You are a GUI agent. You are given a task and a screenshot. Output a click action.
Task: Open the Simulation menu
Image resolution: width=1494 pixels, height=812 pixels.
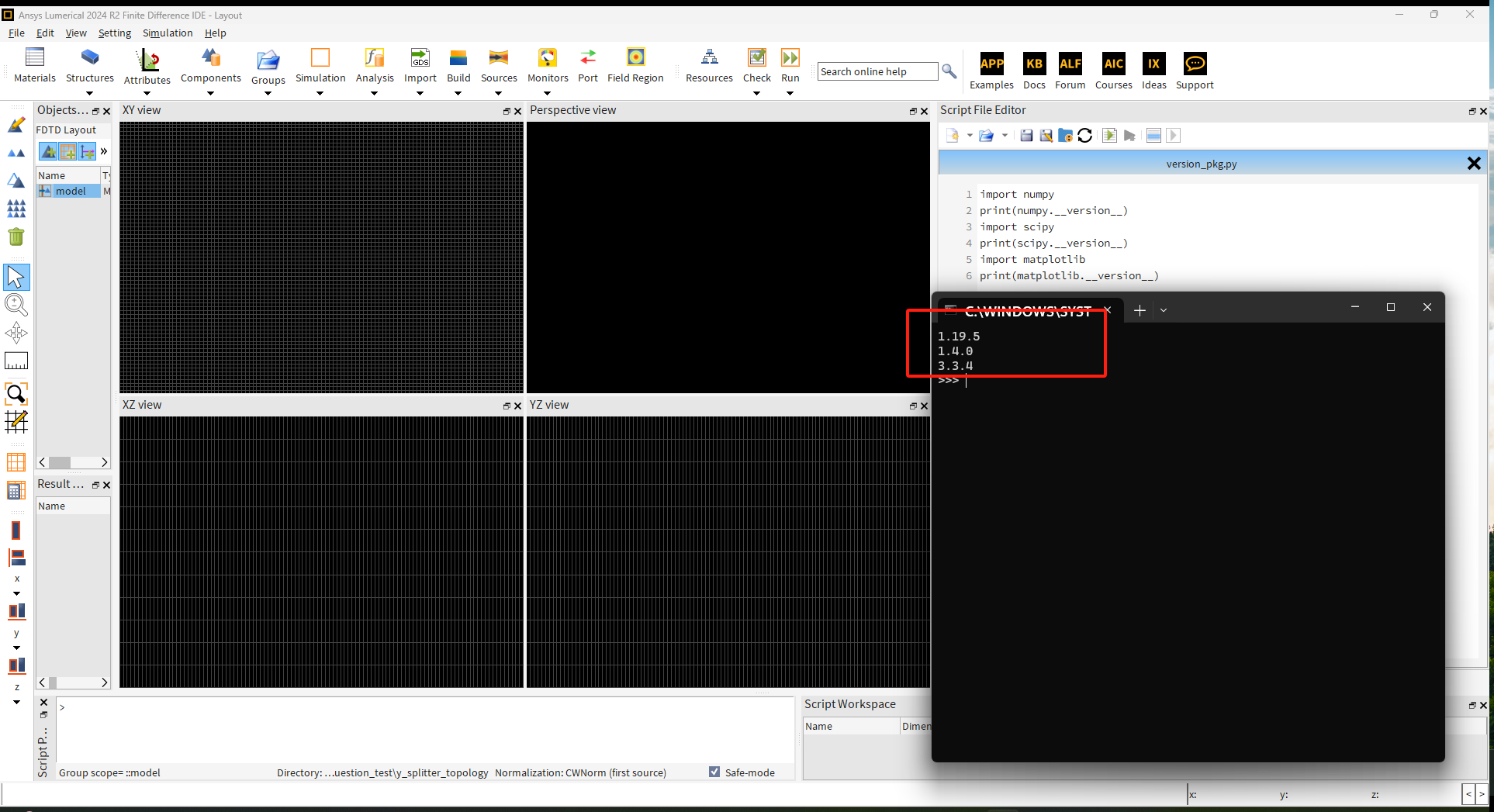tap(168, 33)
